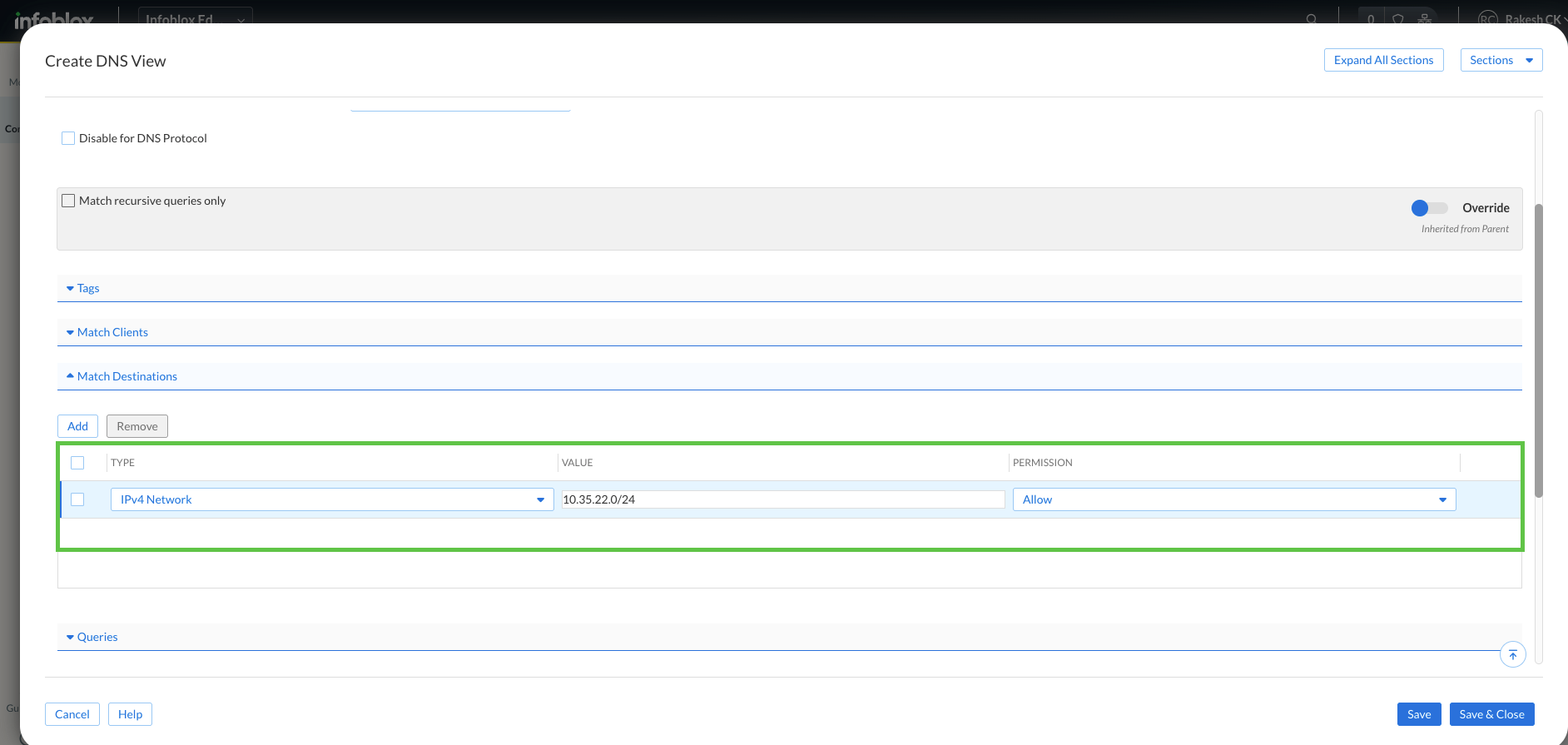
Task: Open the Allow permission dropdown
Action: pos(1233,499)
